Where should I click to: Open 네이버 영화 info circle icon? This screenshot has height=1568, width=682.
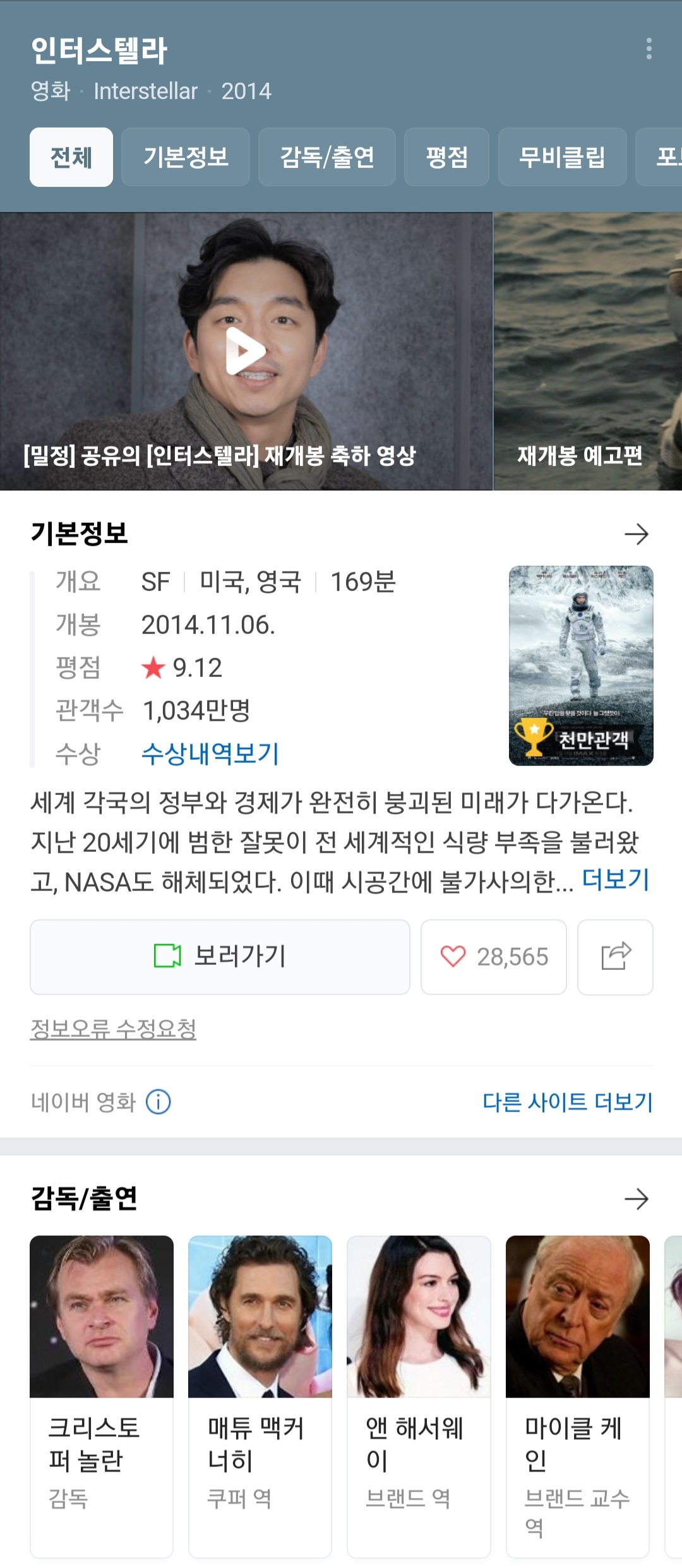(159, 1102)
